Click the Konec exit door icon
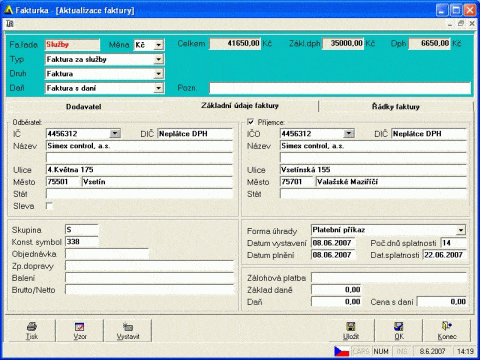The image size is (480, 360). point(447,326)
